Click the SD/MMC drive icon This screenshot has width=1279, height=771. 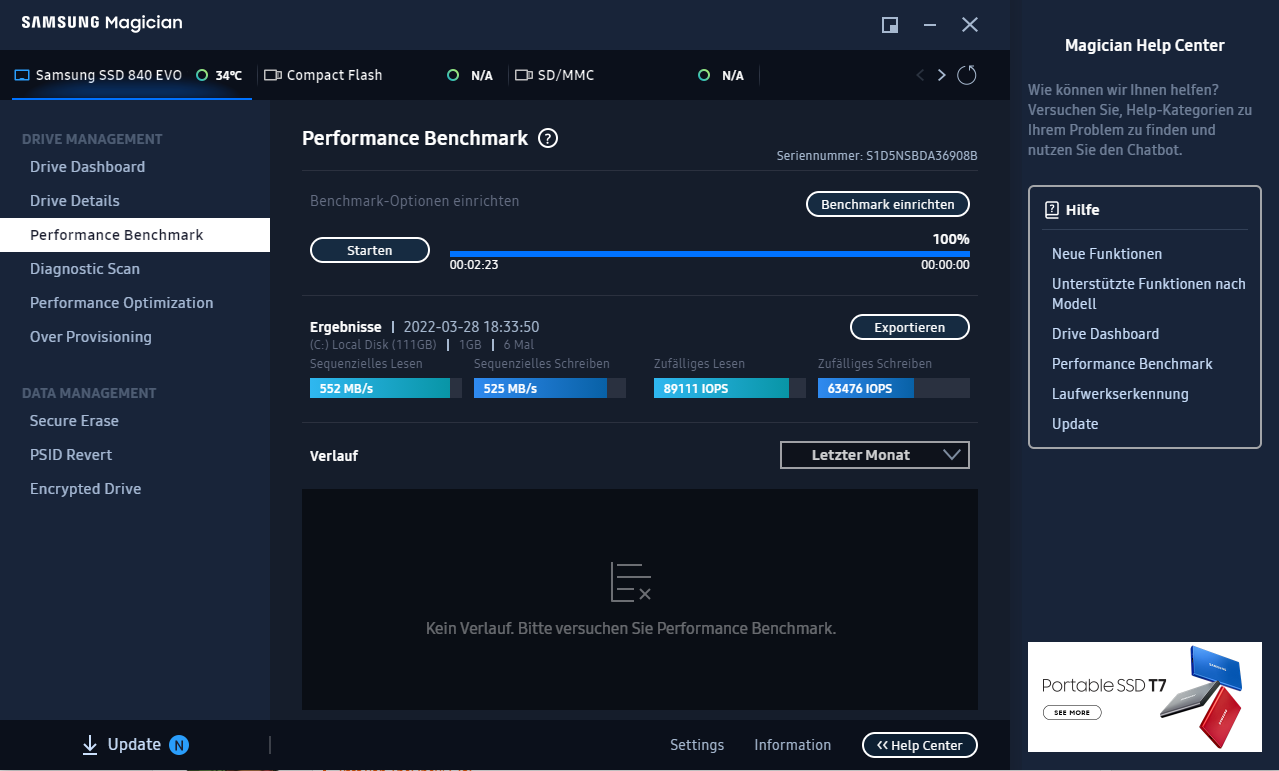coord(523,75)
